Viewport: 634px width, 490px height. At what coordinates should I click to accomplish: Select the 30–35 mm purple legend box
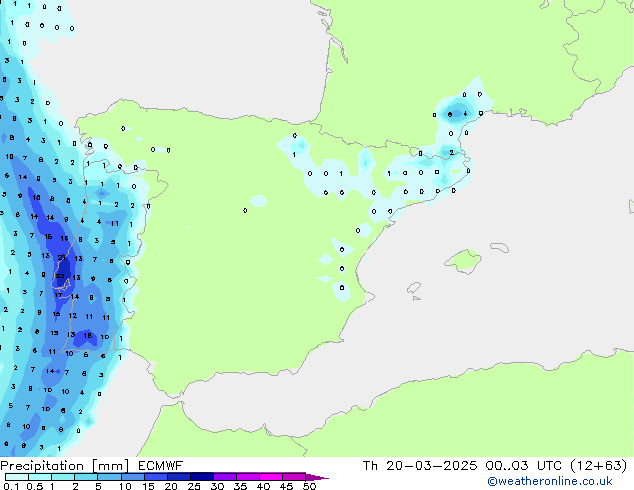[x=224, y=477]
